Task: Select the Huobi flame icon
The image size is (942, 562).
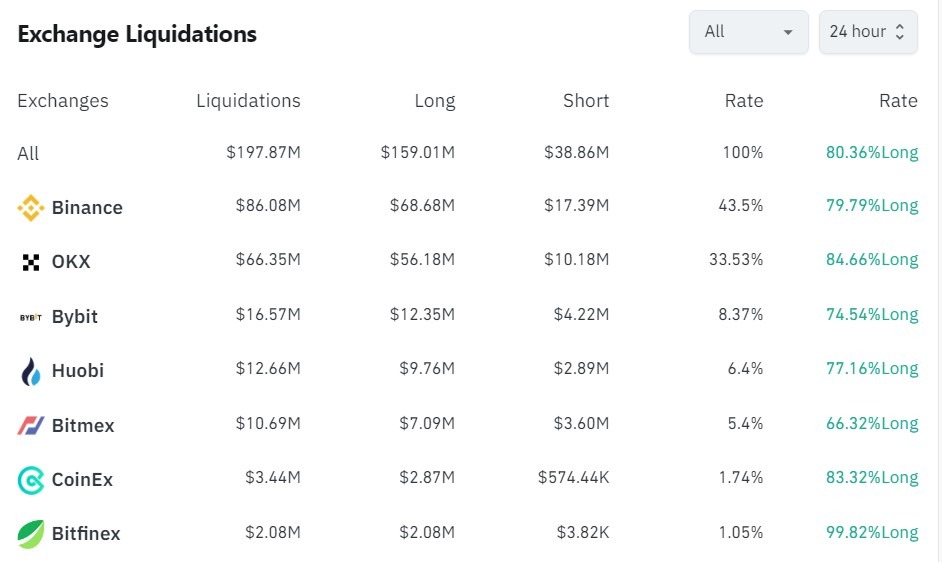Action: 31,371
